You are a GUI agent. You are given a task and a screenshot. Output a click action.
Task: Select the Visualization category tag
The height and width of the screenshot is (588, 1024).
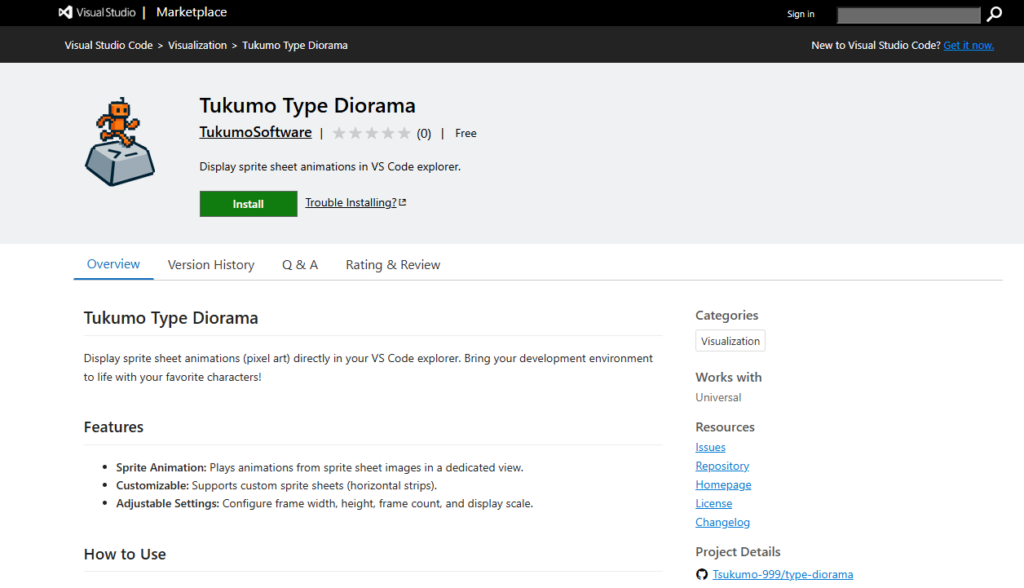[x=730, y=341]
